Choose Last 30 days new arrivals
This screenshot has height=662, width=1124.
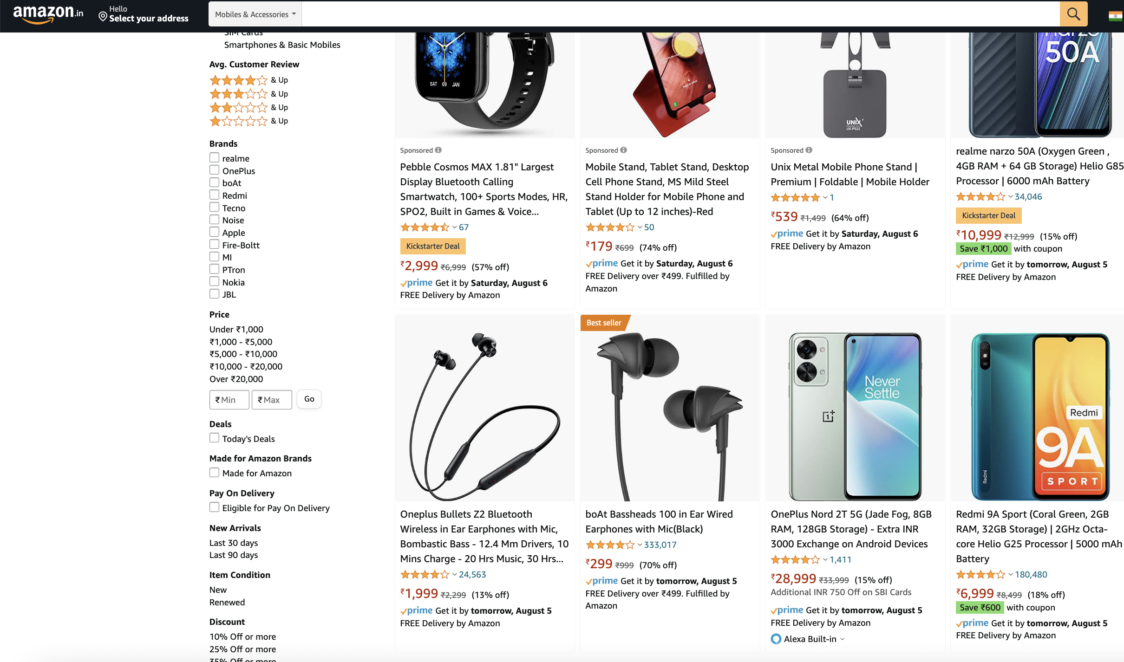(x=234, y=543)
